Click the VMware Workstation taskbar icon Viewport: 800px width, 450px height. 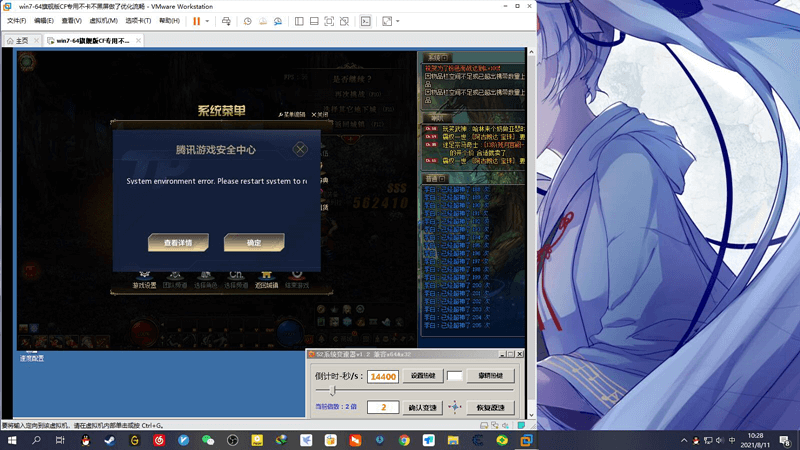pyautogui.click(x=526, y=440)
